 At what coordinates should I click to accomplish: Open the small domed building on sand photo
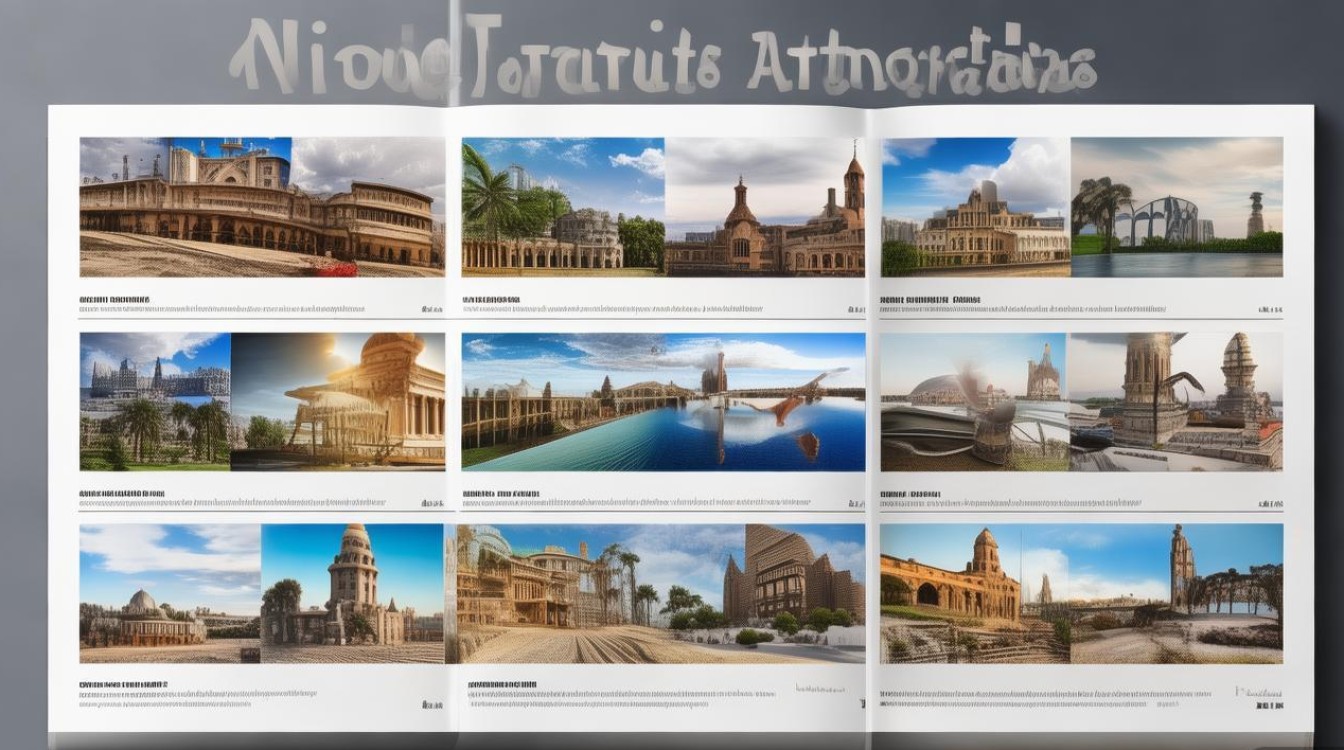click(170, 593)
